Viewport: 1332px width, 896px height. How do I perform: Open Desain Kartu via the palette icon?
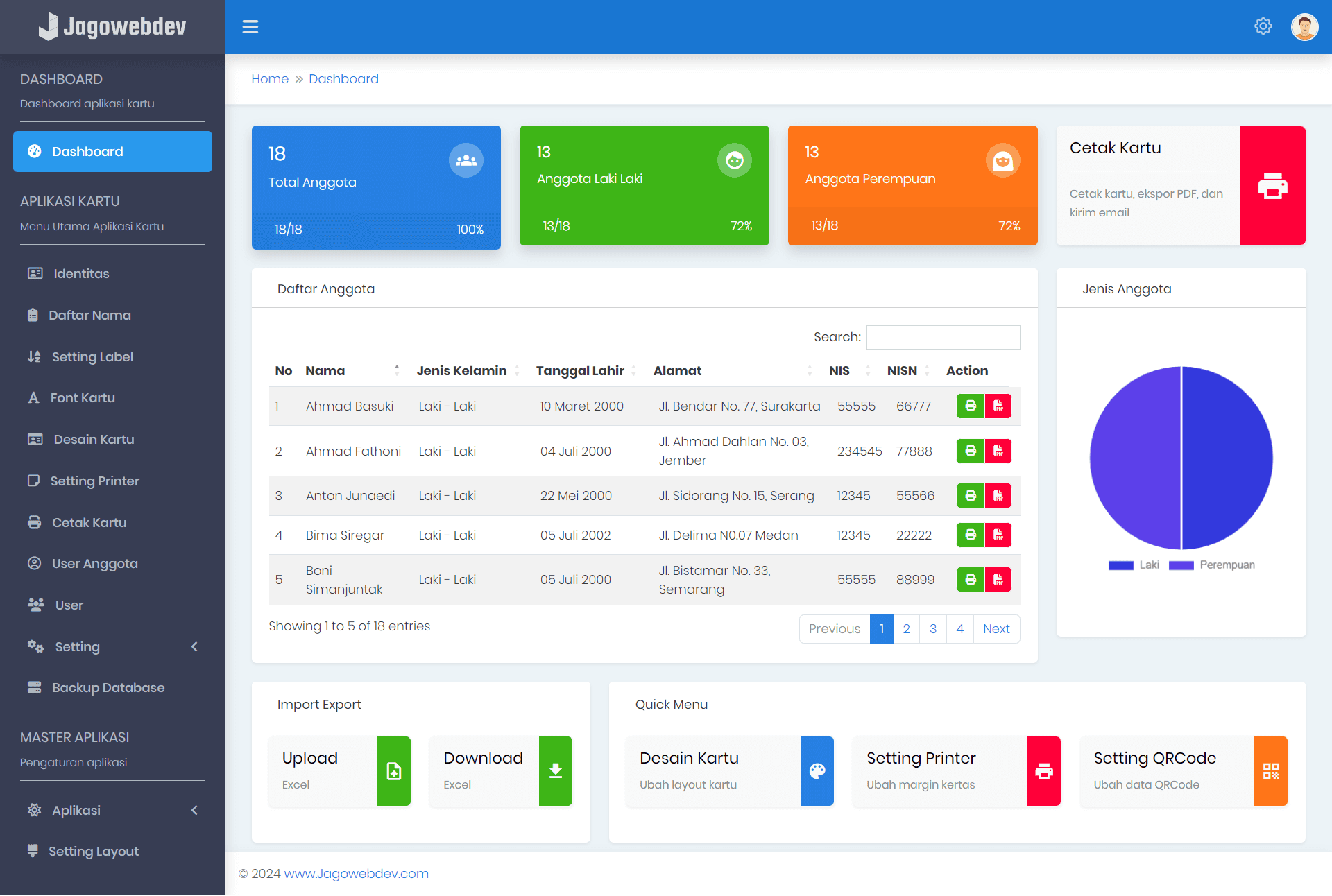coord(817,770)
